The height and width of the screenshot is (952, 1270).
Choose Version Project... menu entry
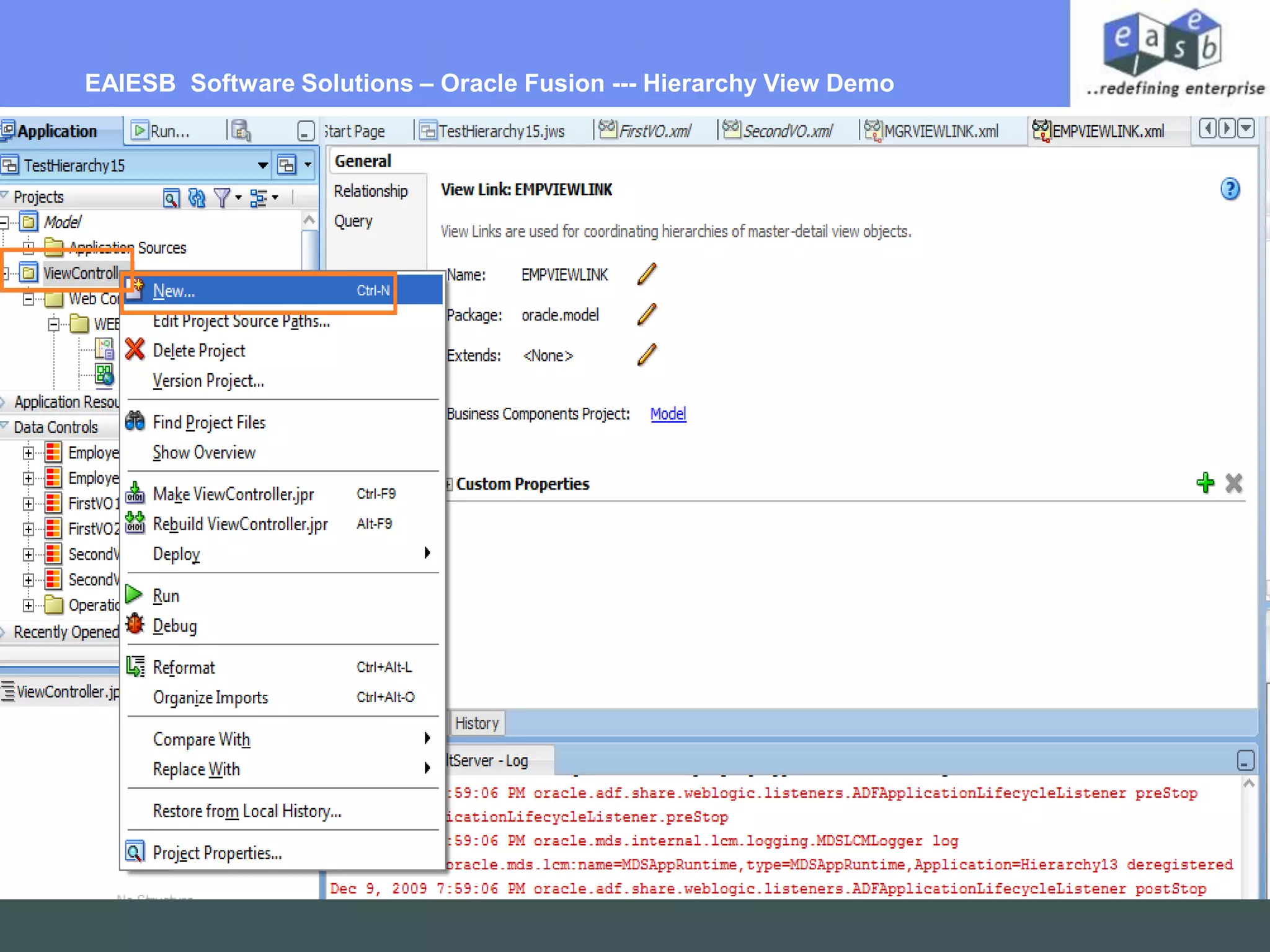208,381
